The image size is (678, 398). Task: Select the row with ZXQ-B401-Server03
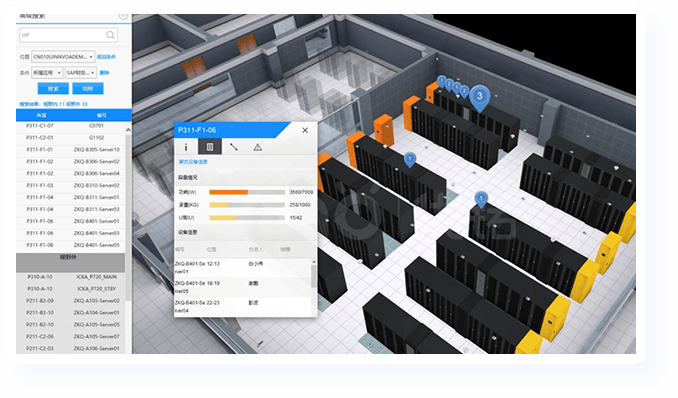[71, 233]
